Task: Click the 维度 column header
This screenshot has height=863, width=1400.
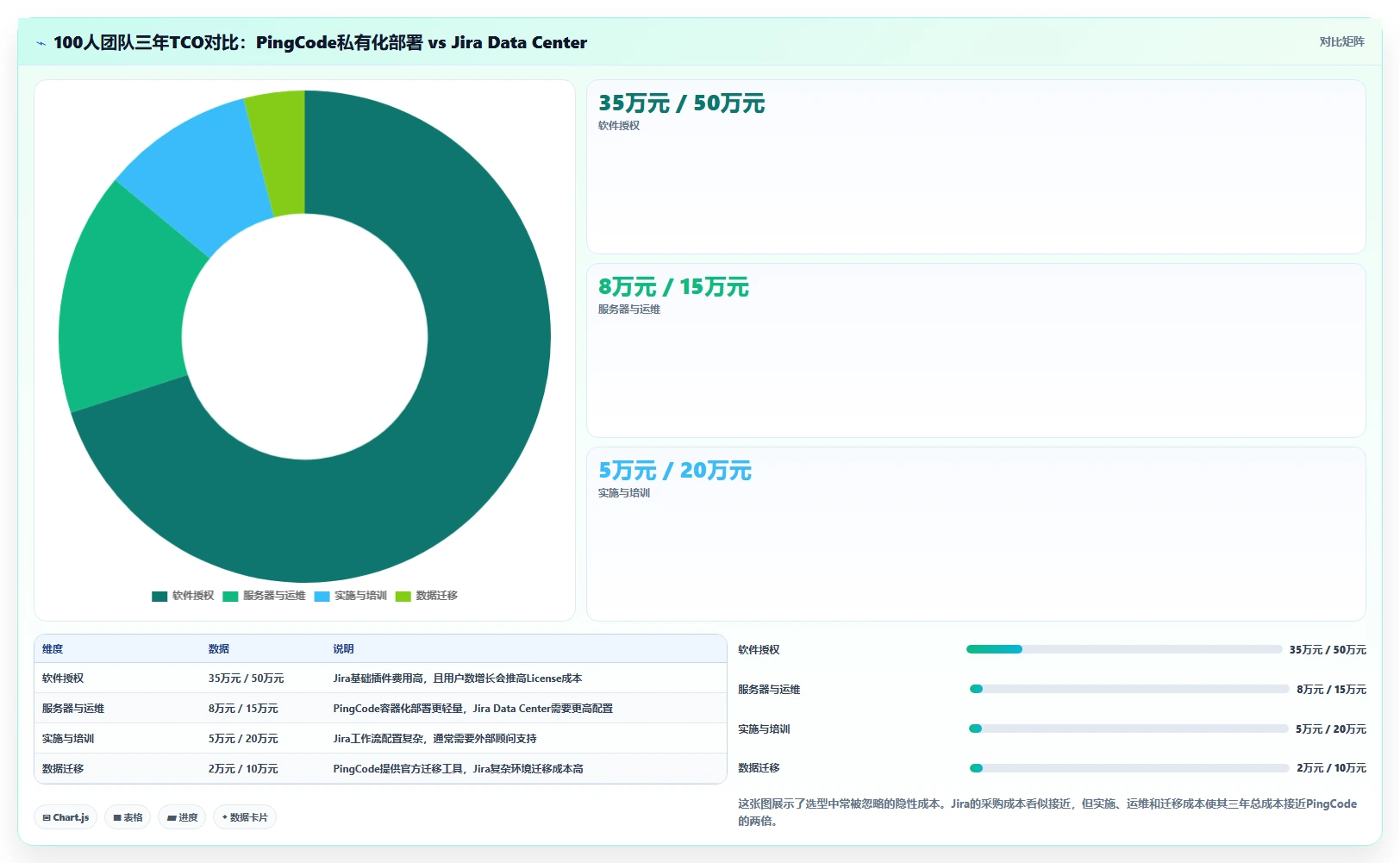Action: click(x=53, y=649)
